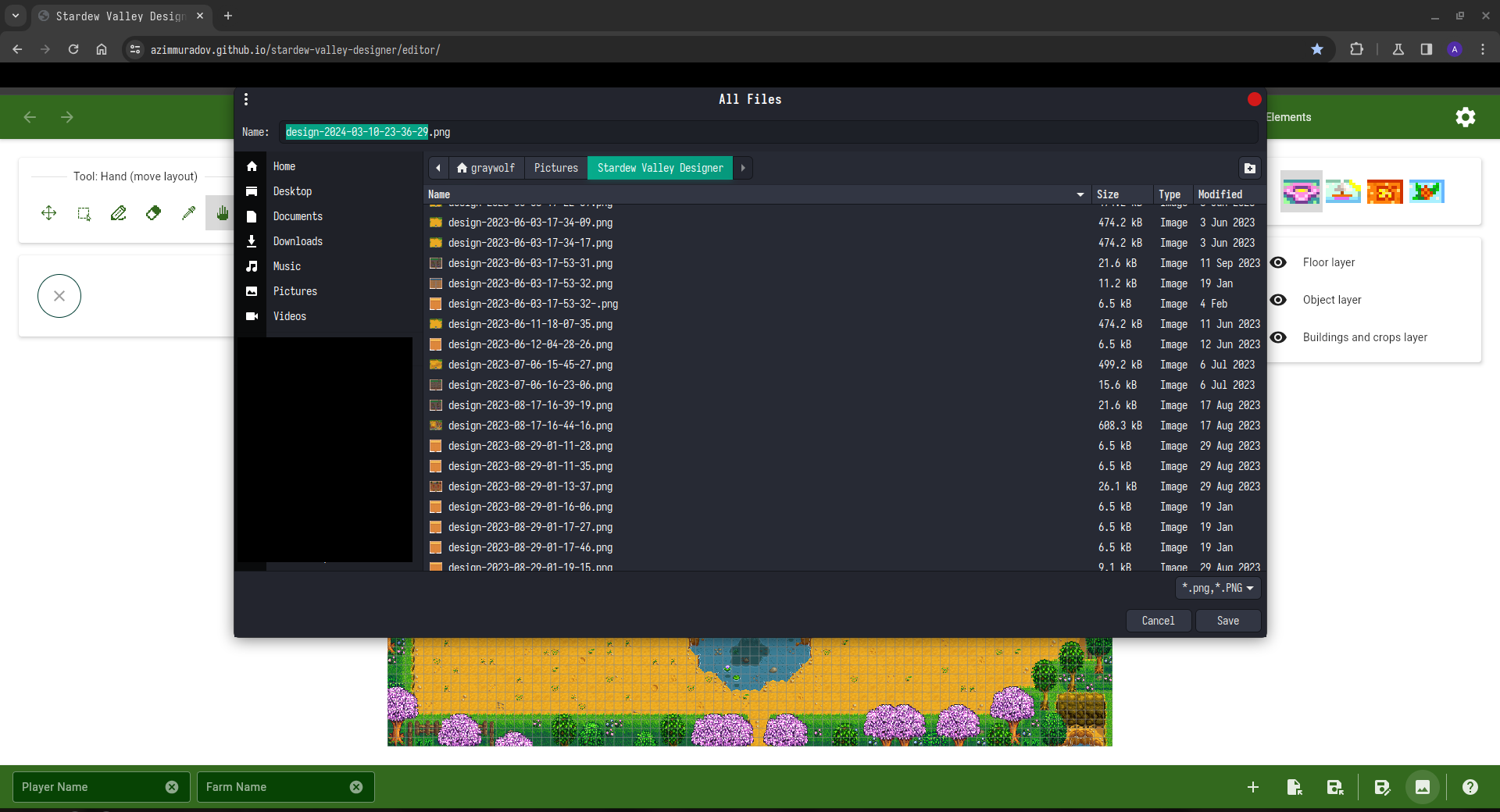Go to Desktop in sidebar
This screenshot has height=812, width=1500.
coord(292,191)
